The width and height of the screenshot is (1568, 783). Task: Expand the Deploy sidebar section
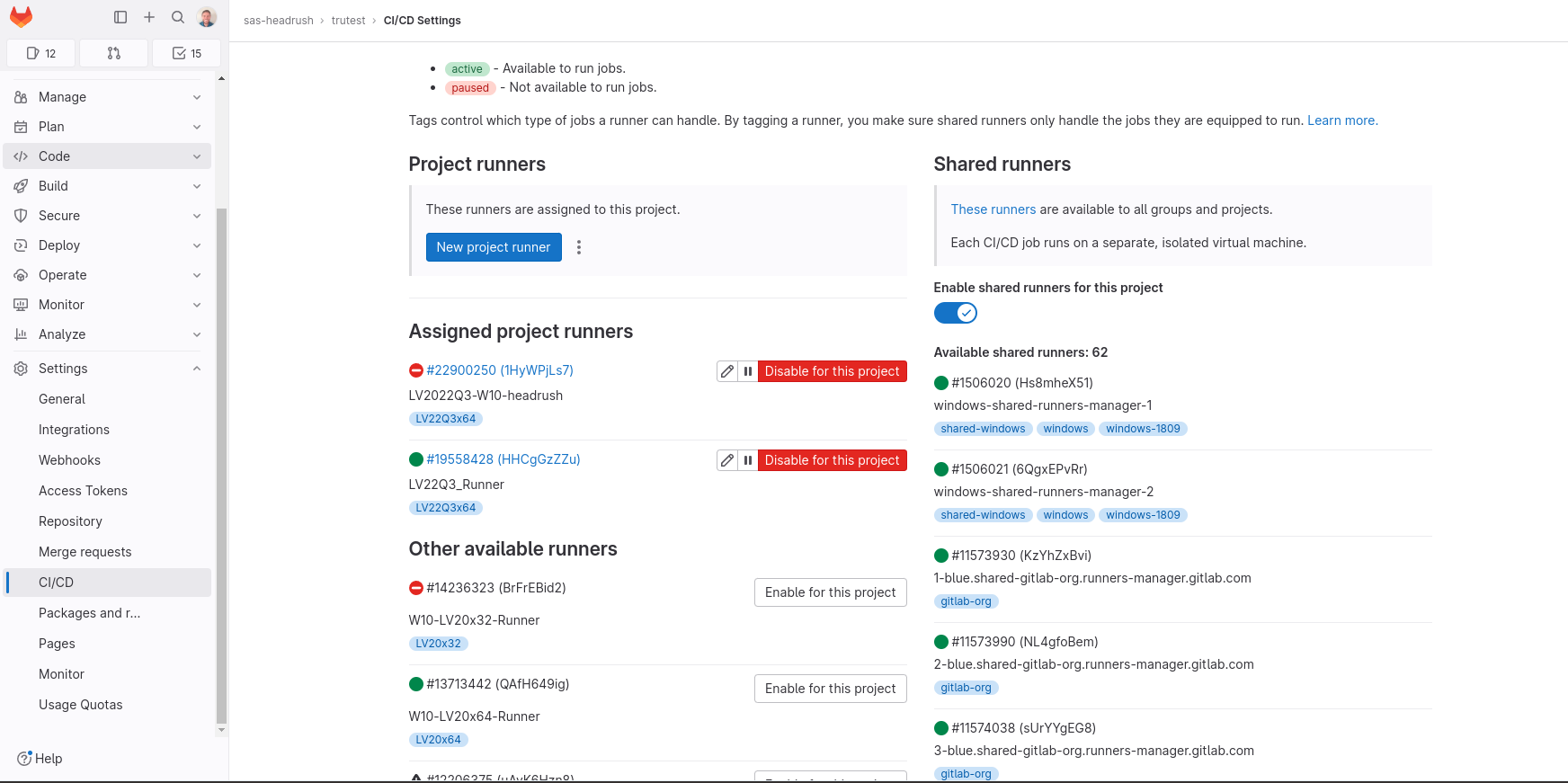coord(107,245)
